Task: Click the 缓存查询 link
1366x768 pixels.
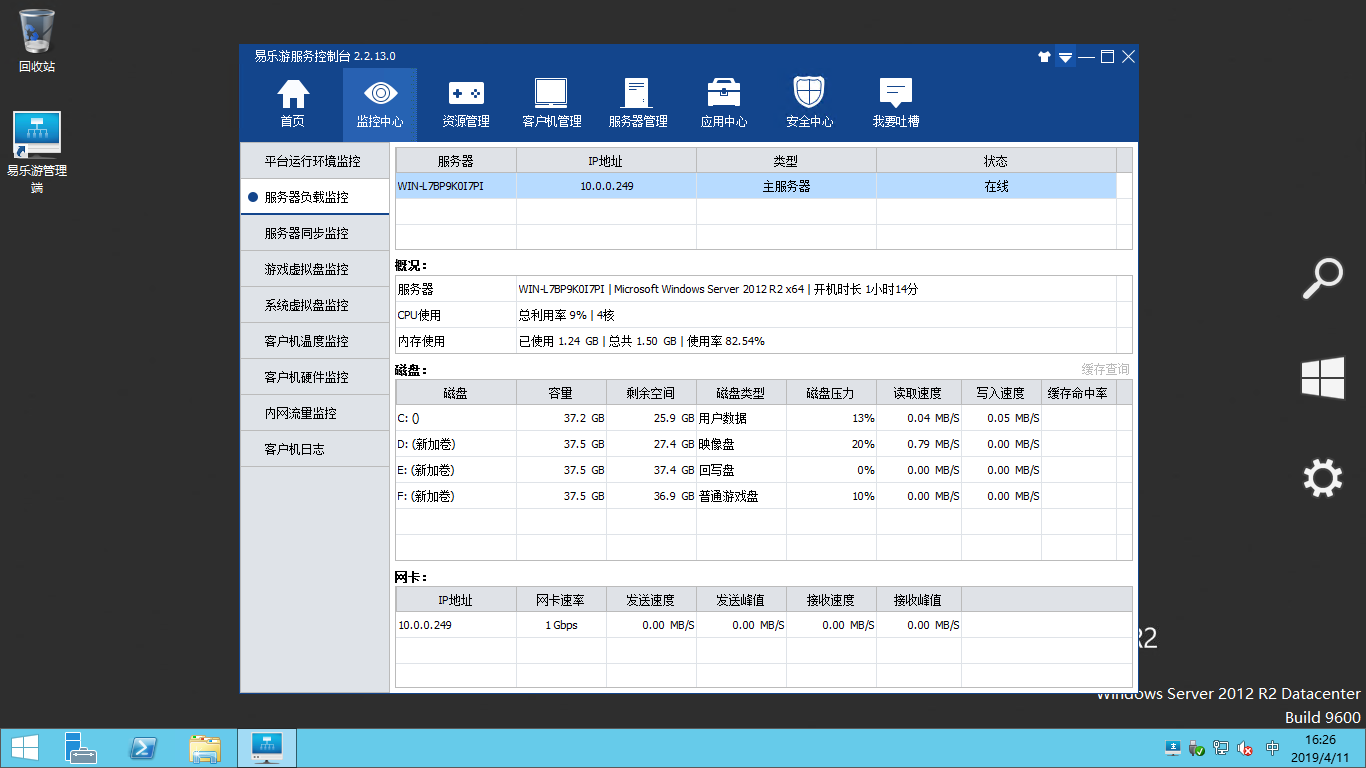Action: (1105, 369)
